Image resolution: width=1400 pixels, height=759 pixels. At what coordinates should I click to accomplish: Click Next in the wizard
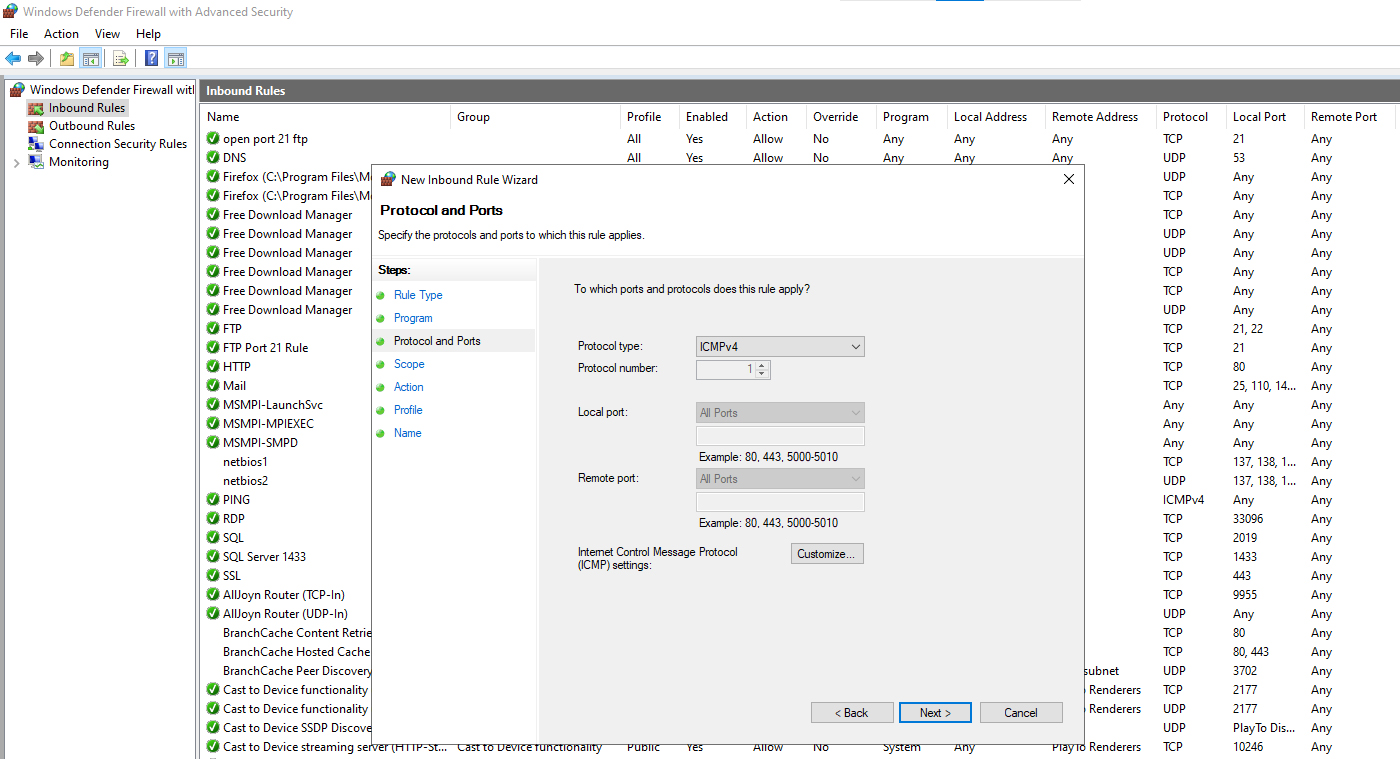tap(934, 713)
